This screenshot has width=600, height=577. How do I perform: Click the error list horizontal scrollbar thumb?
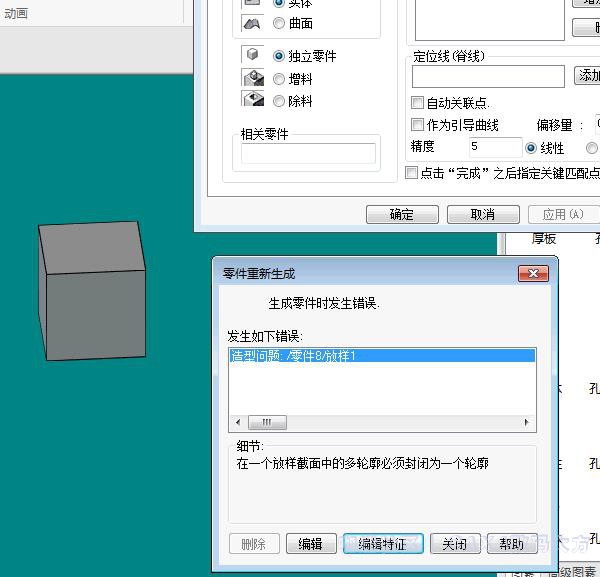267,422
